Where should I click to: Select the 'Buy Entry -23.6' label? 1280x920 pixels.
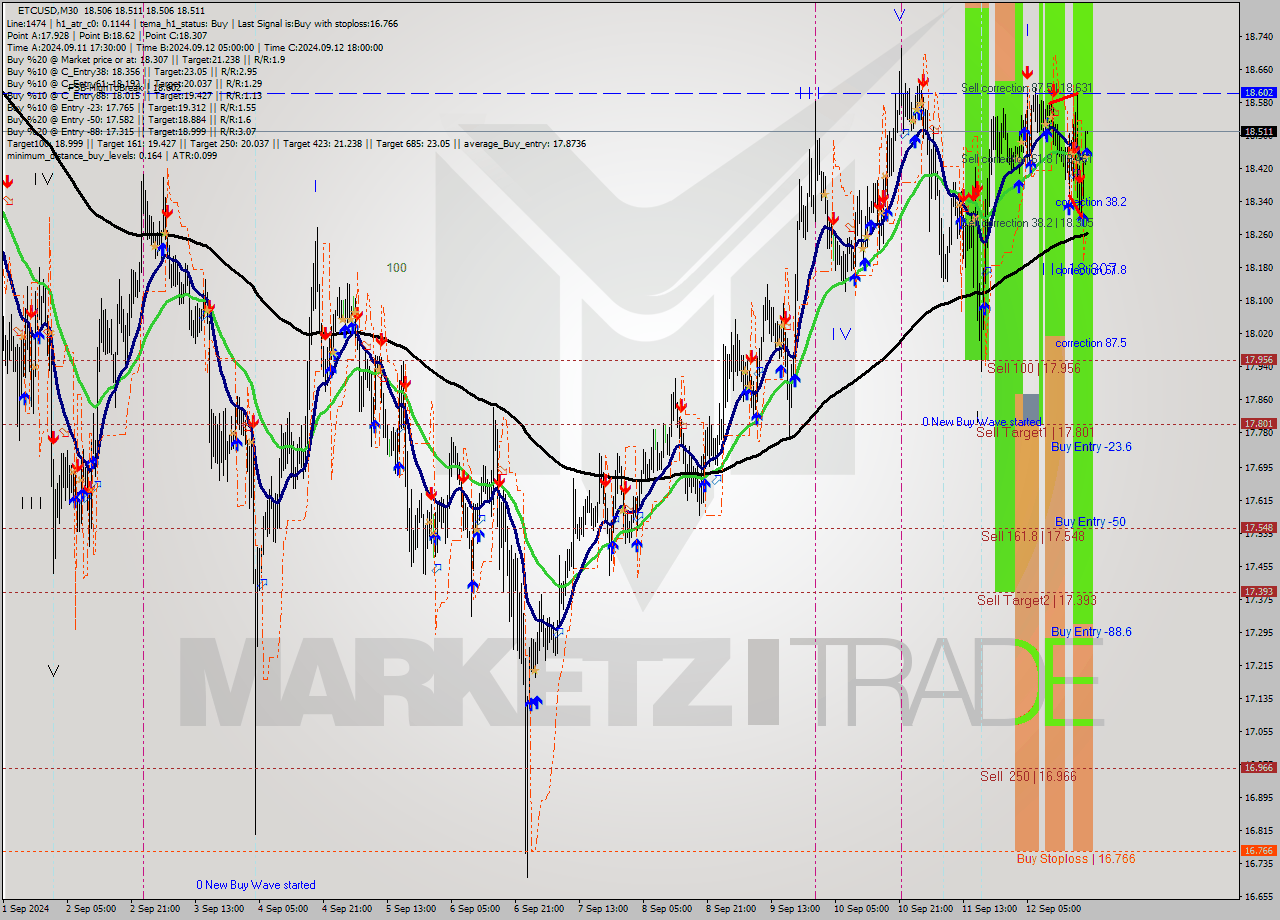[1091, 447]
